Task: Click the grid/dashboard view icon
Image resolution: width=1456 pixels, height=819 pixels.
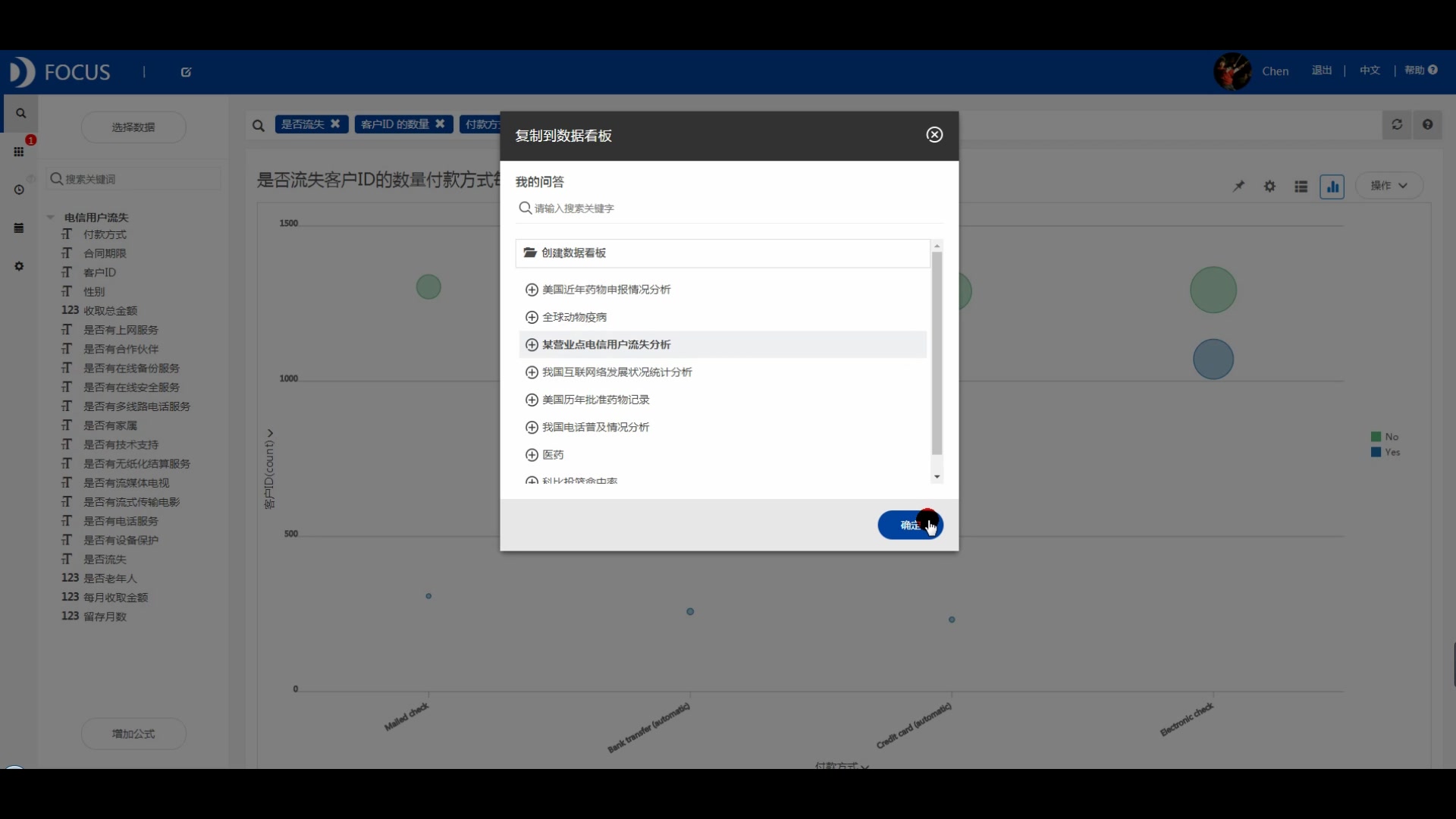Action: (18, 150)
